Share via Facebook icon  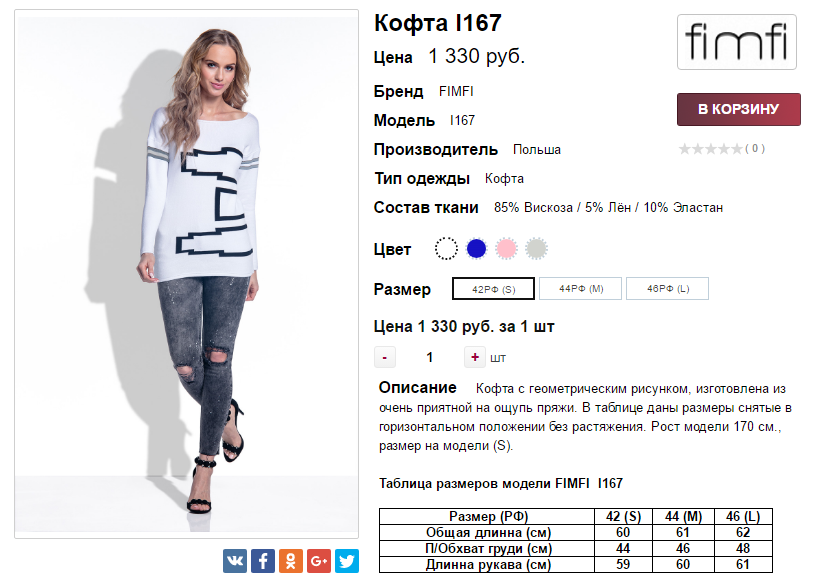click(263, 561)
